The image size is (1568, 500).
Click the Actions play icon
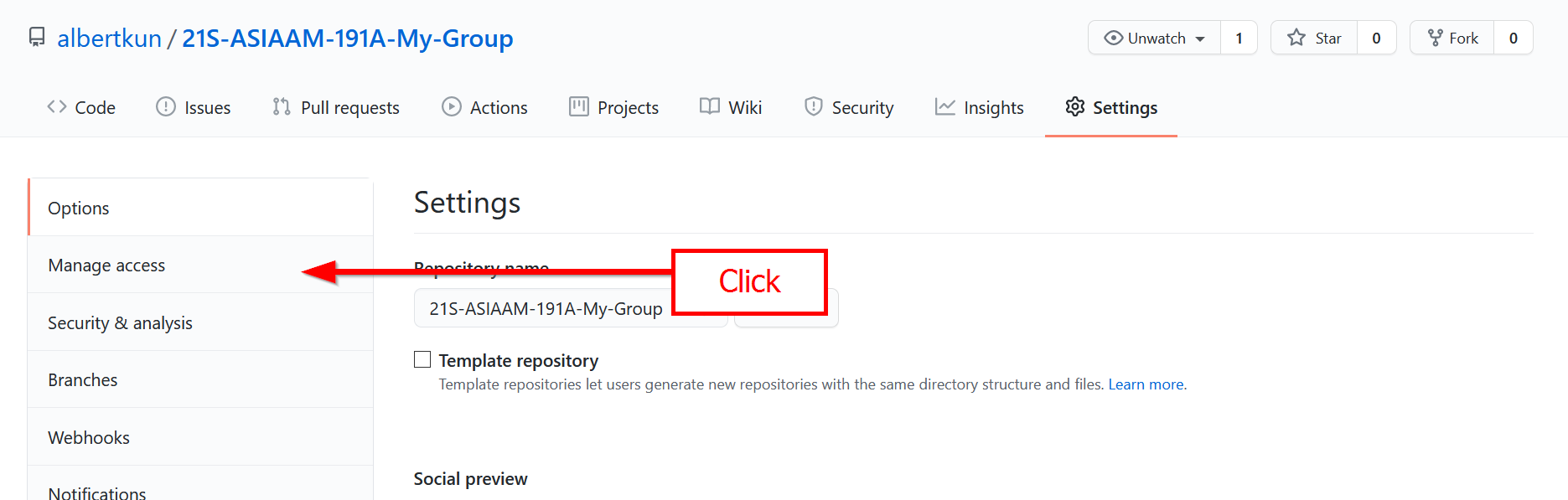pyautogui.click(x=452, y=107)
